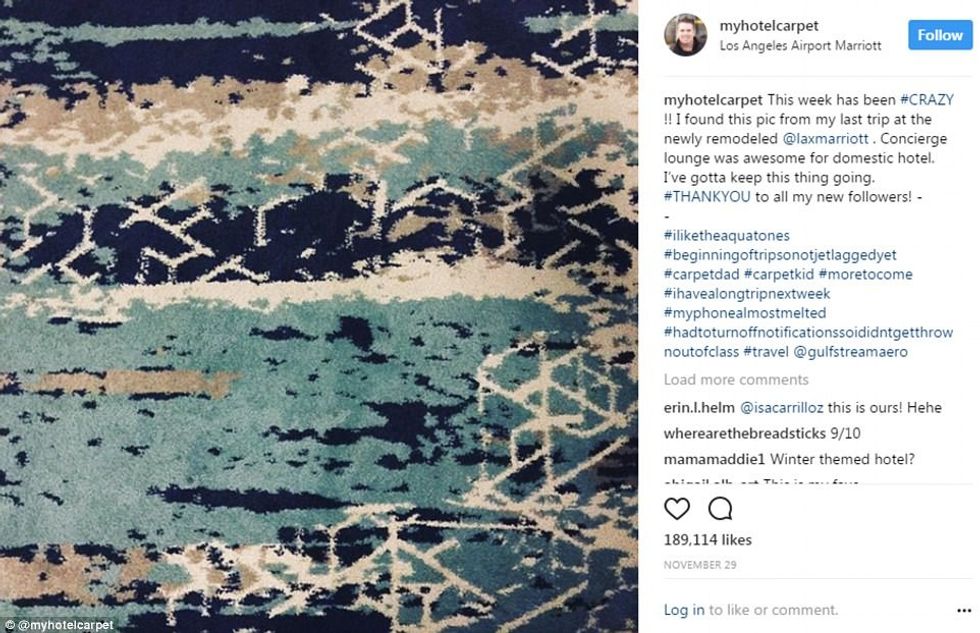Image resolution: width=980 pixels, height=633 pixels.
Task: View the 189,114 likes list
Action: pos(708,540)
